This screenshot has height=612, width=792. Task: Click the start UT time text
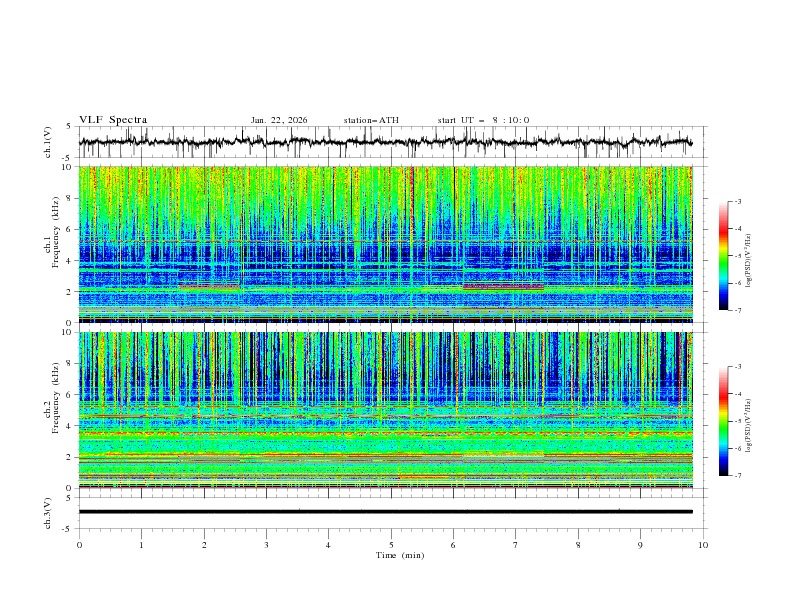coord(483,120)
